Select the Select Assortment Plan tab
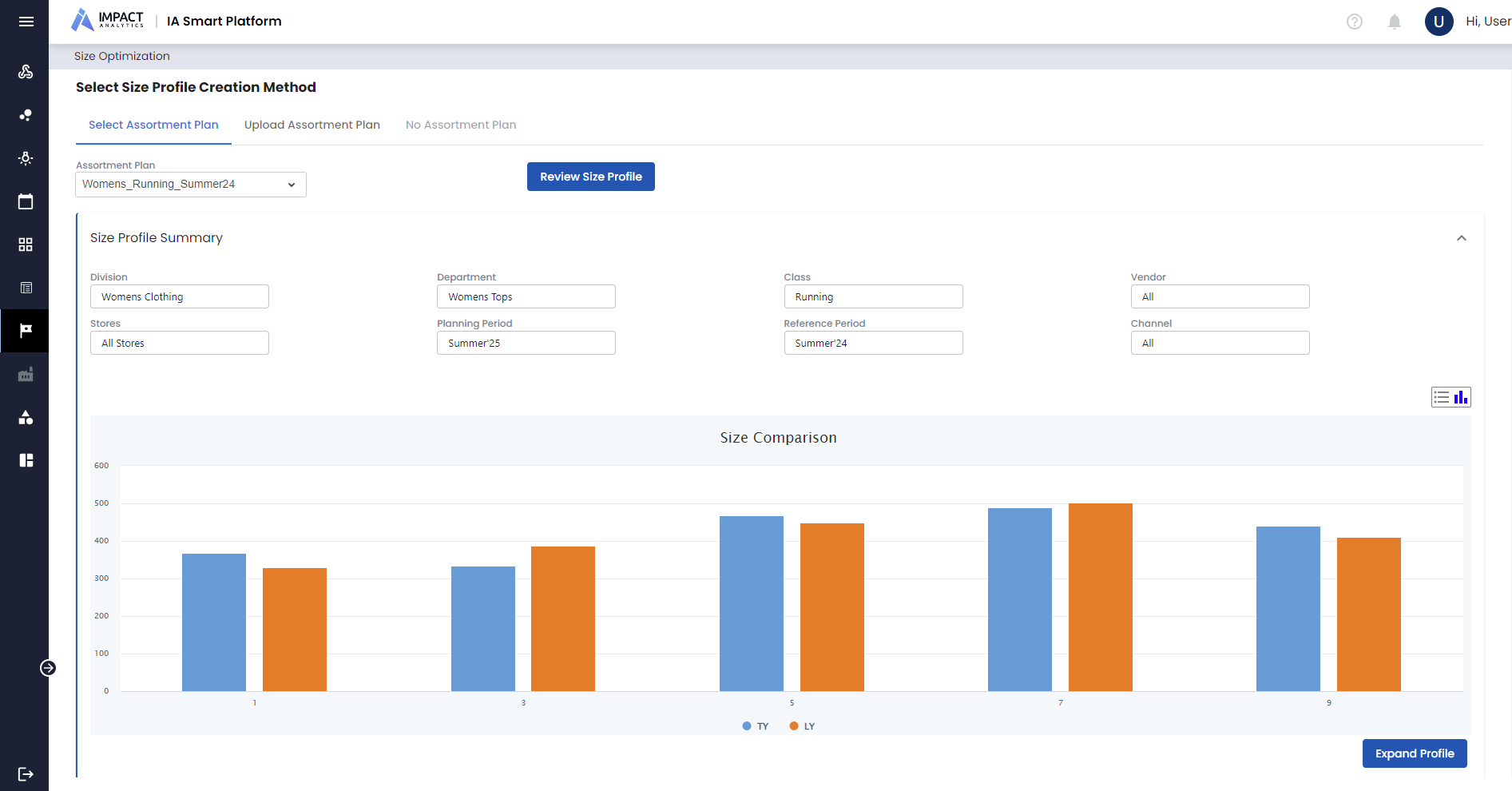 pyautogui.click(x=153, y=125)
